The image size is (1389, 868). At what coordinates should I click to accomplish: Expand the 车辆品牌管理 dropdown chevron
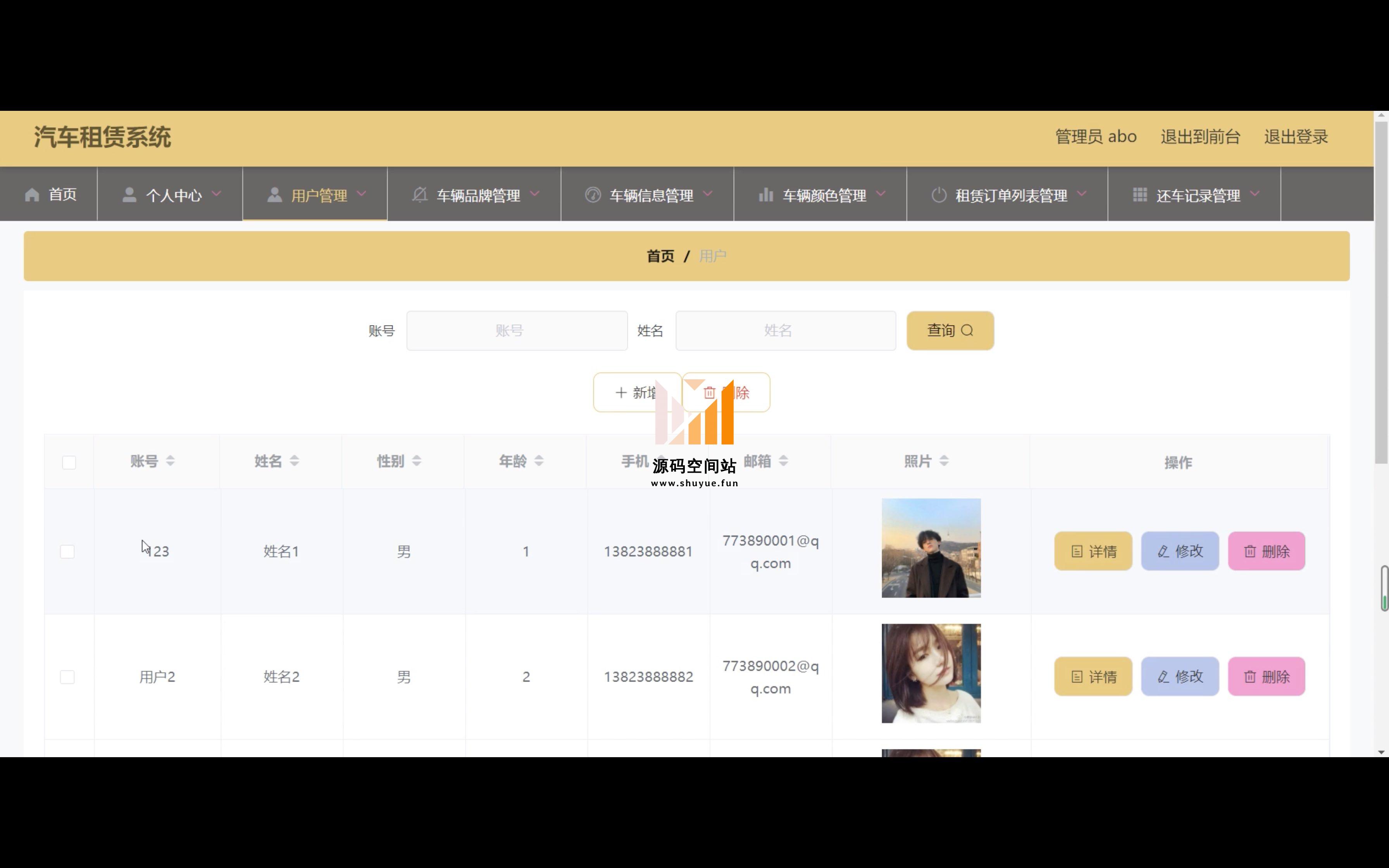pos(535,194)
